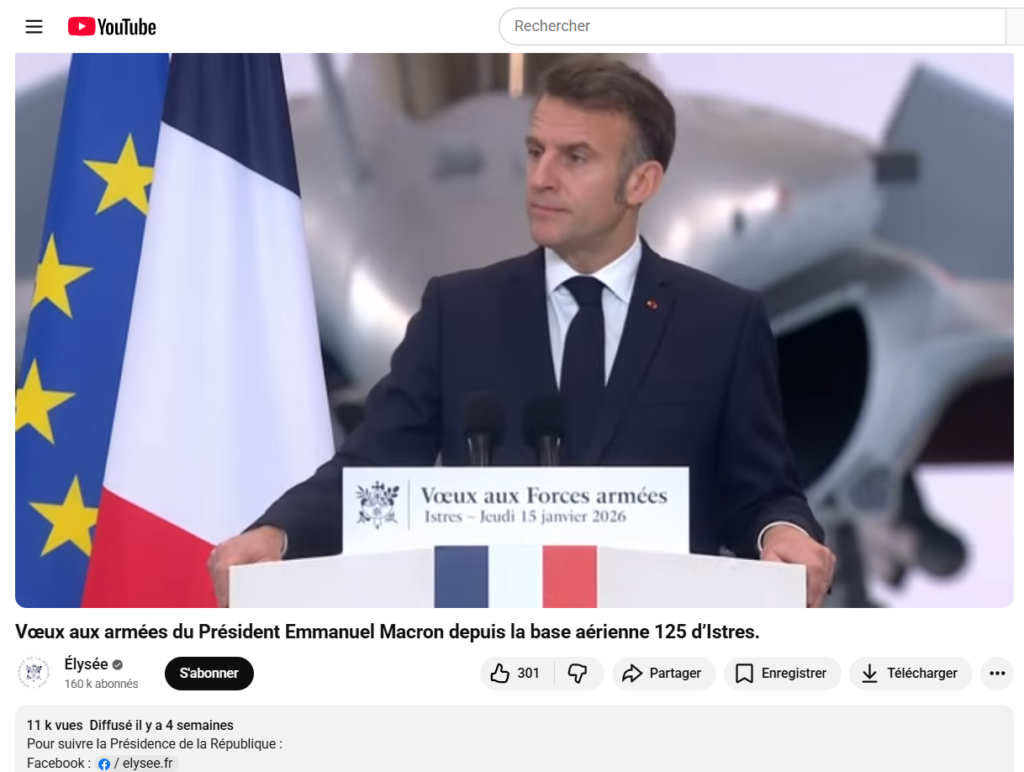
Task: Click the verified badge next to Élysée
Action: click(x=118, y=665)
